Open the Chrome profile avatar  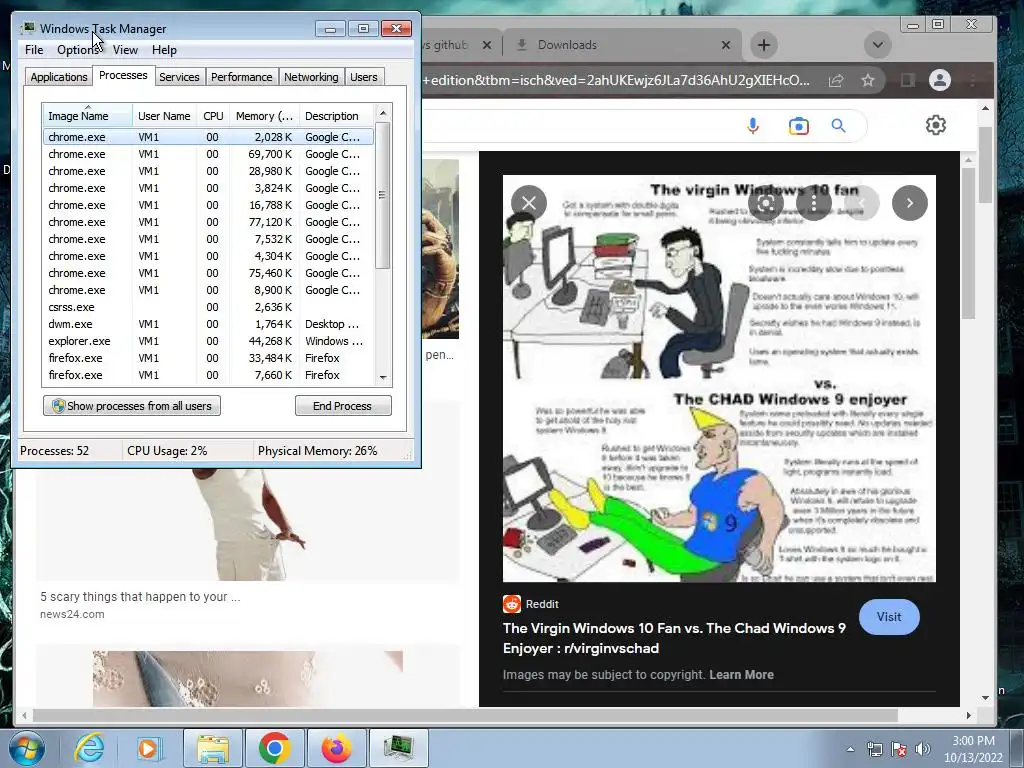coord(940,80)
